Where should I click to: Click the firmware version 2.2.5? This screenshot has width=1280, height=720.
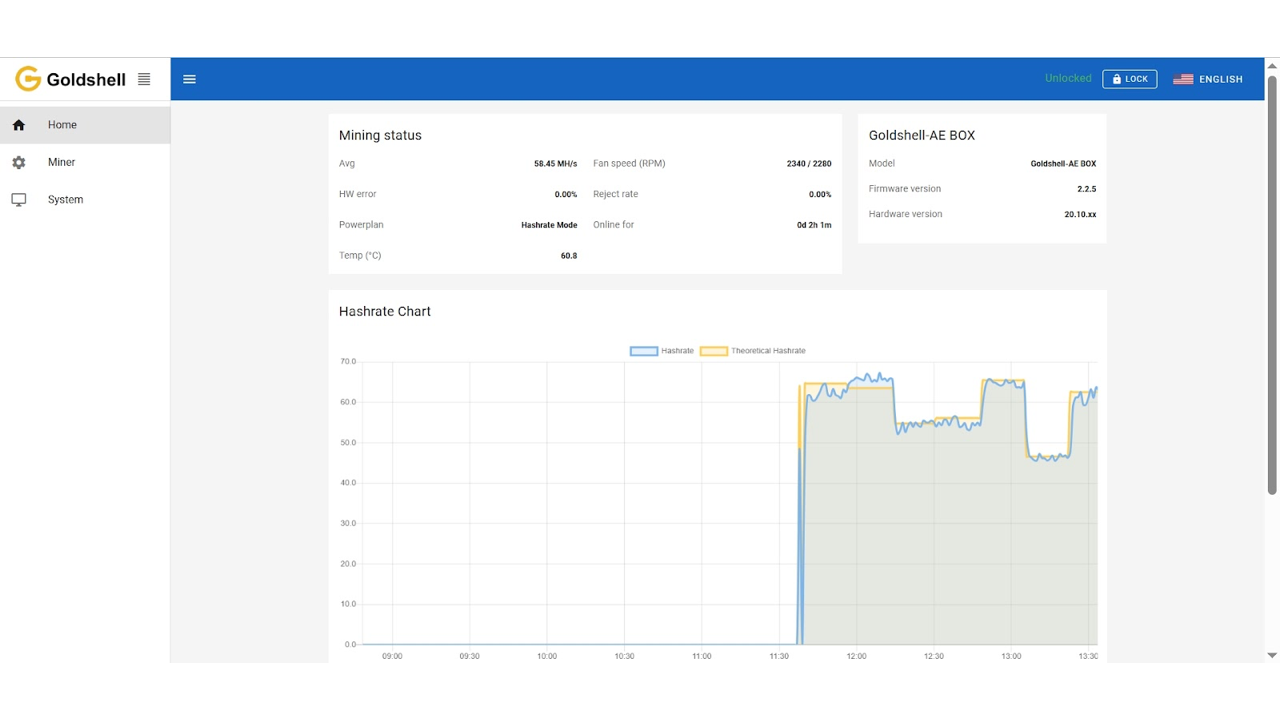click(x=1086, y=189)
